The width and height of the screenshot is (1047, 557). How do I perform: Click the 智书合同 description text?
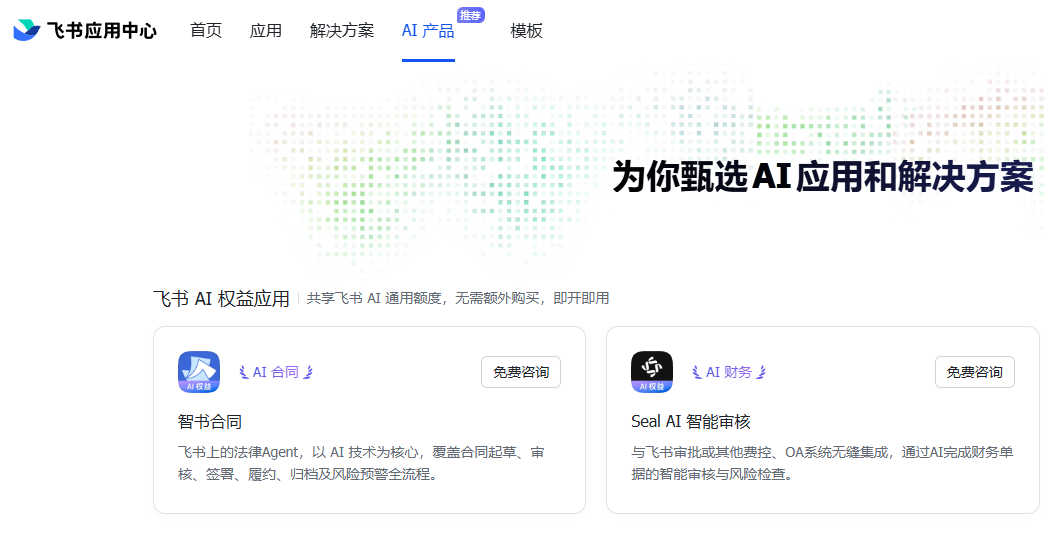[361, 463]
